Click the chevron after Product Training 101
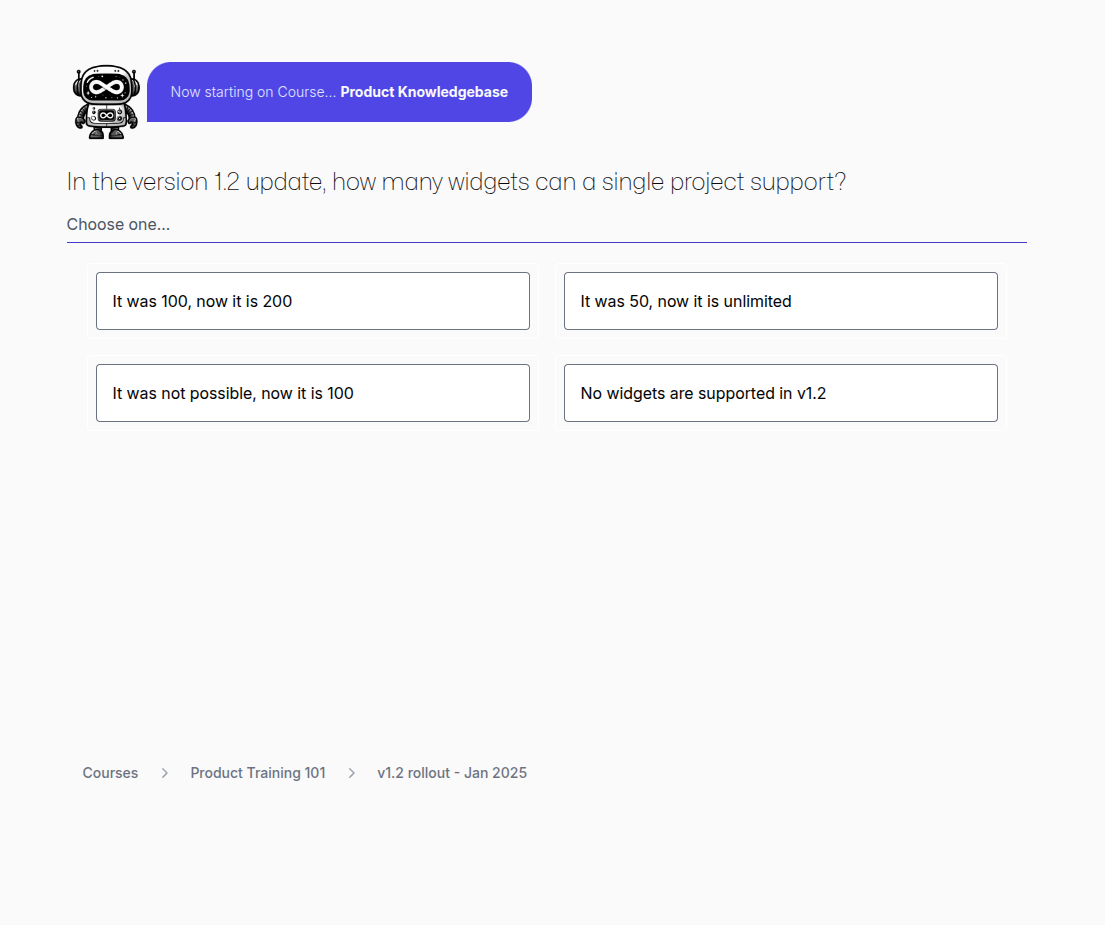 point(351,773)
